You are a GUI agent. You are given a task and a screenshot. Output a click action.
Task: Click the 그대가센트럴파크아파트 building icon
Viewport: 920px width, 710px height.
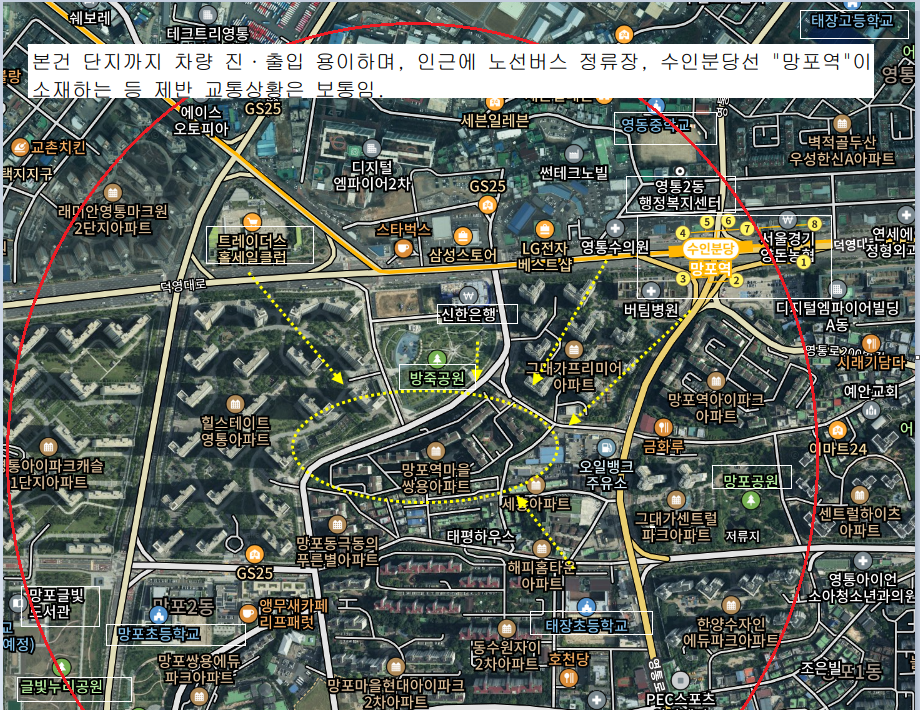point(676,500)
